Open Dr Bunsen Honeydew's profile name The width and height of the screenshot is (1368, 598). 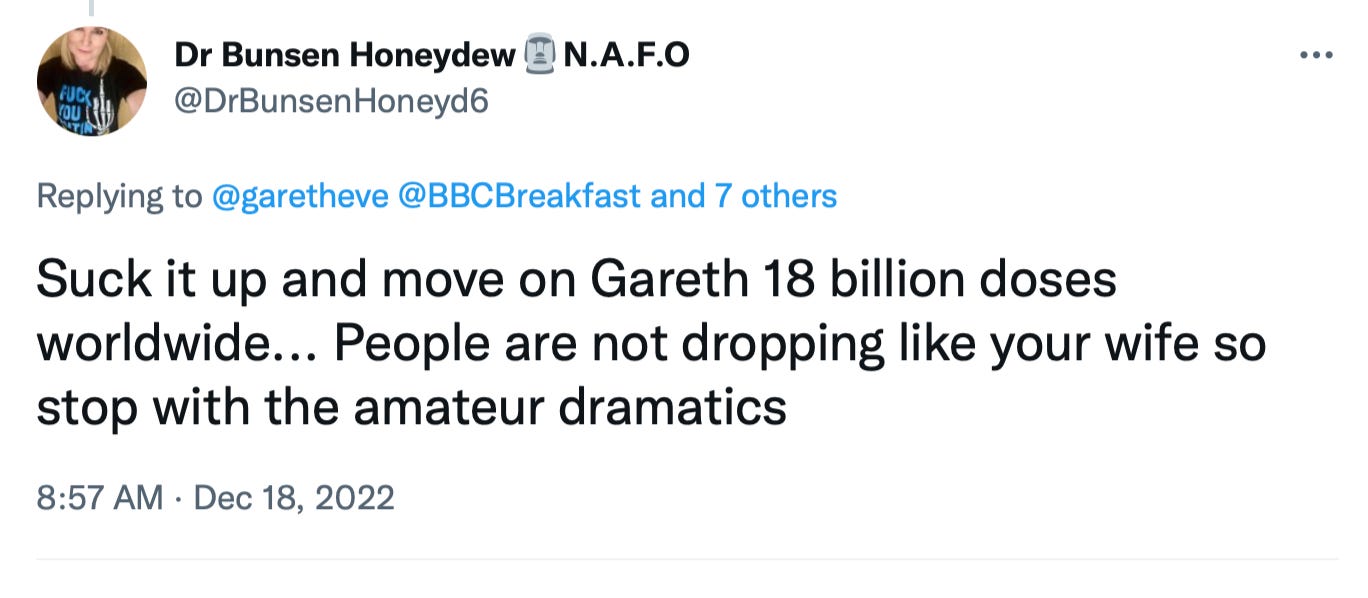345,56
